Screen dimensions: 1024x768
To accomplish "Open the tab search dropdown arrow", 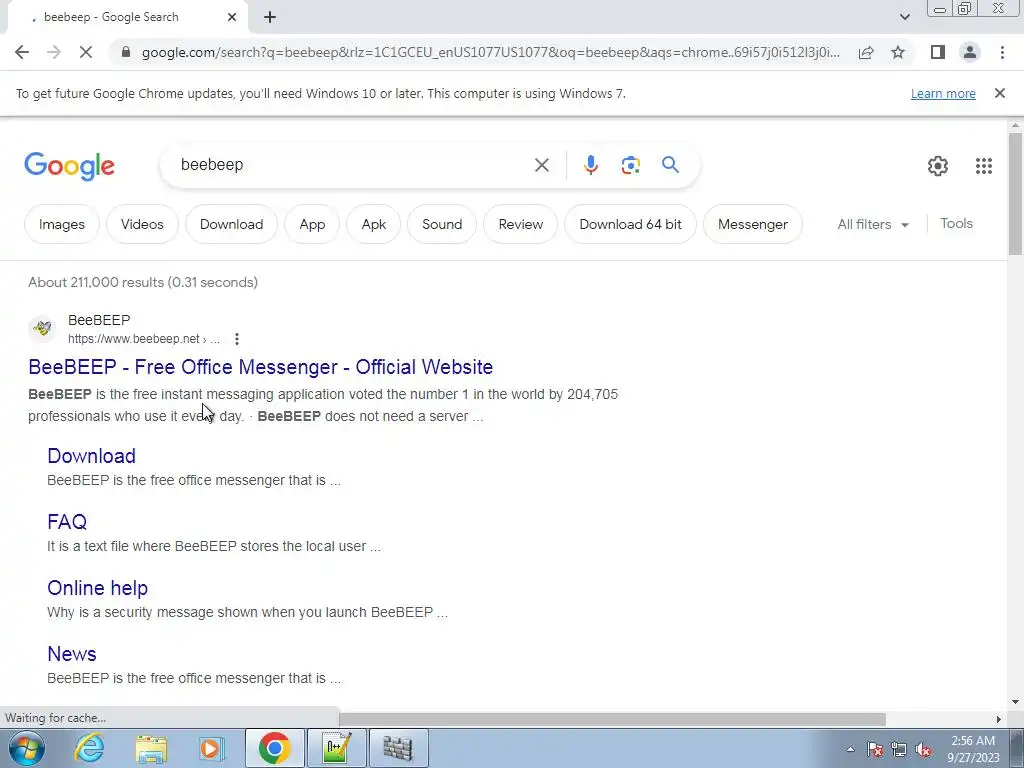I will (x=904, y=17).
